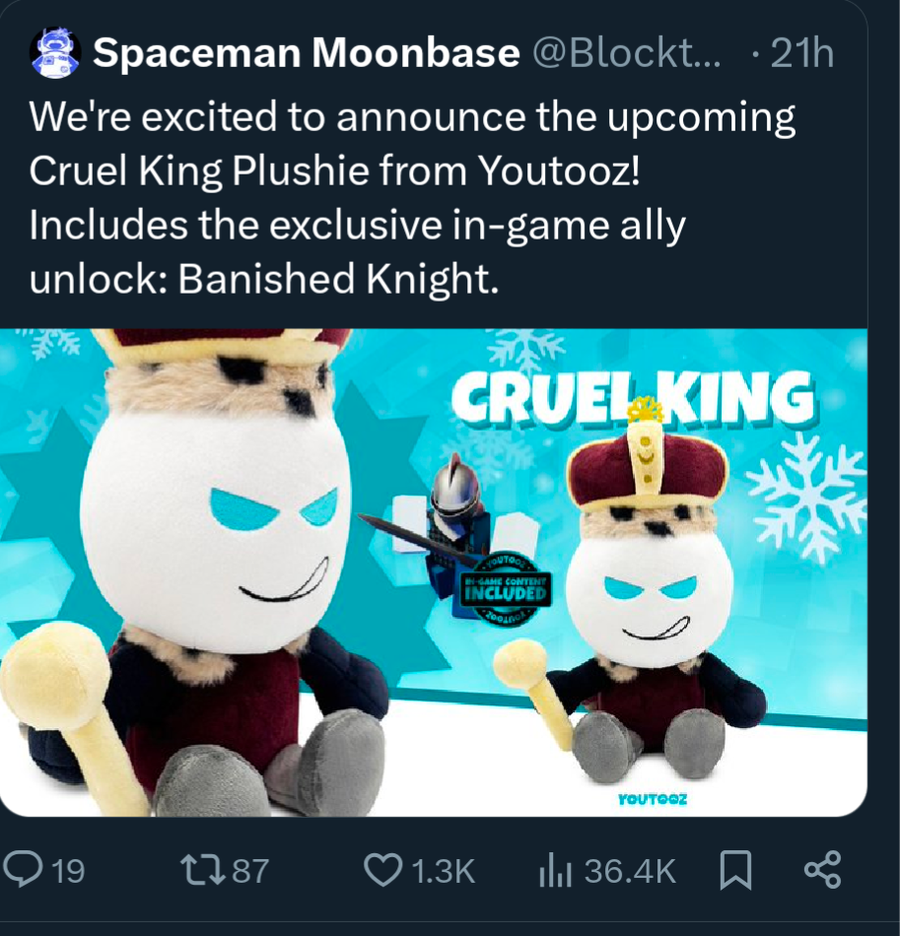The image size is (900, 936).
Task: Open the reply icon with 19 comments
Action: coord(23,870)
